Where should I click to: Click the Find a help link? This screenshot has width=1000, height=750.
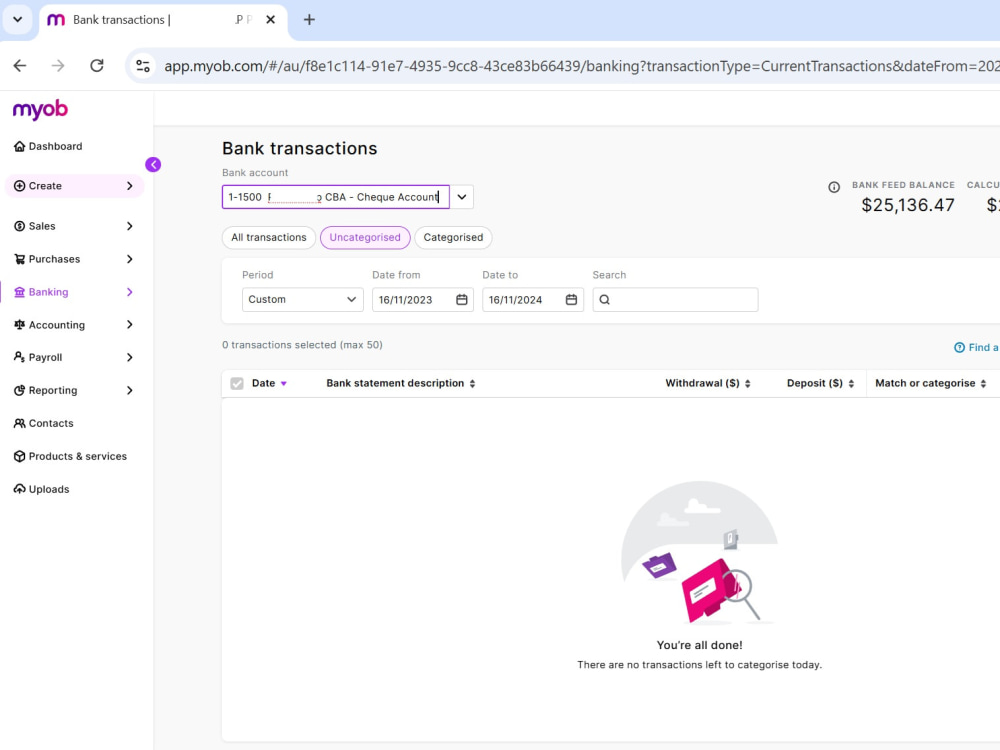(976, 347)
